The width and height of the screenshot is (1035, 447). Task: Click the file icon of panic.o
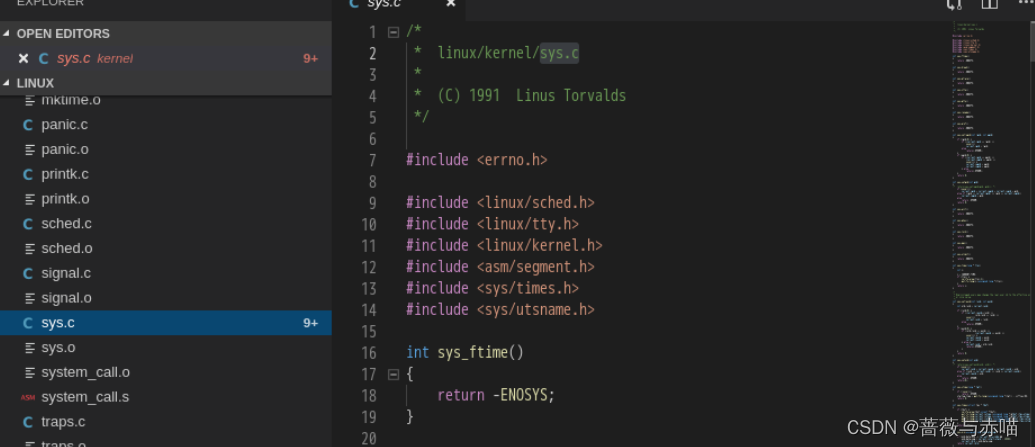coord(29,150)
